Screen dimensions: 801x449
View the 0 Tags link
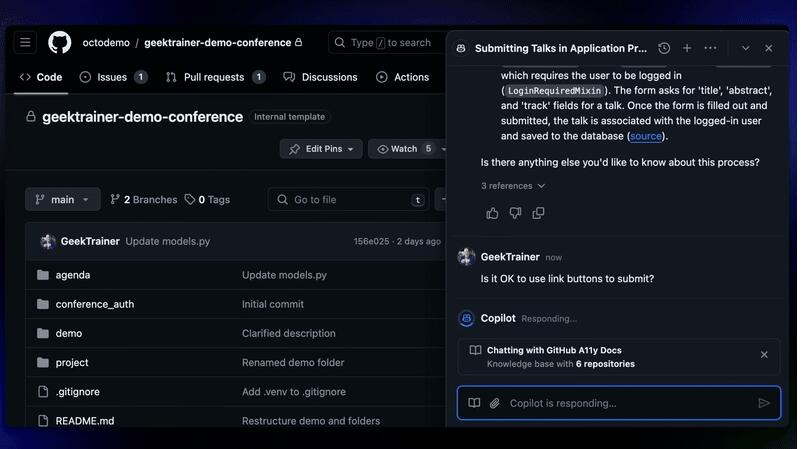207,200
